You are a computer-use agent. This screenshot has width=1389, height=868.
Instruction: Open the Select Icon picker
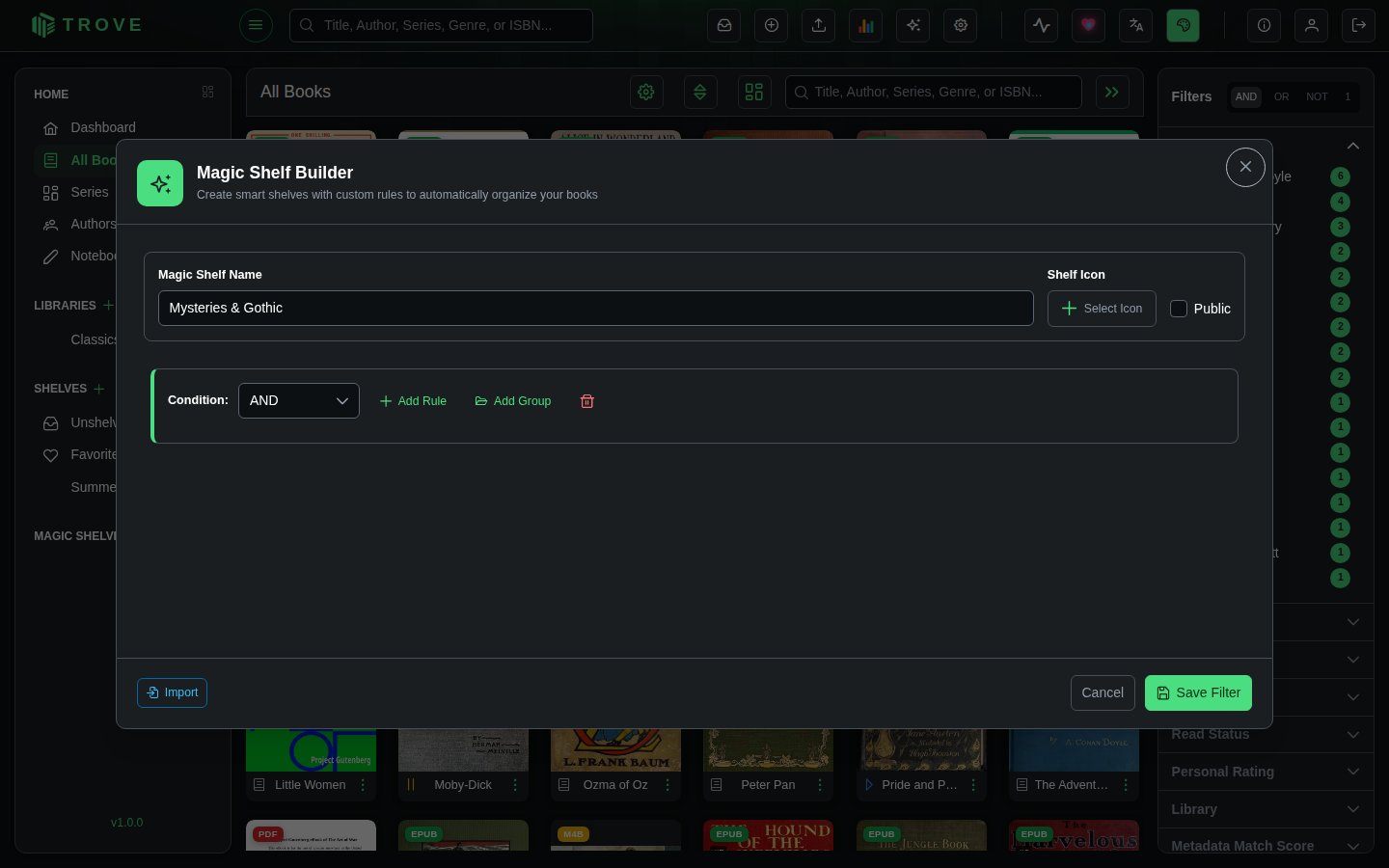pyautogui.click(x=1102, y=309)
